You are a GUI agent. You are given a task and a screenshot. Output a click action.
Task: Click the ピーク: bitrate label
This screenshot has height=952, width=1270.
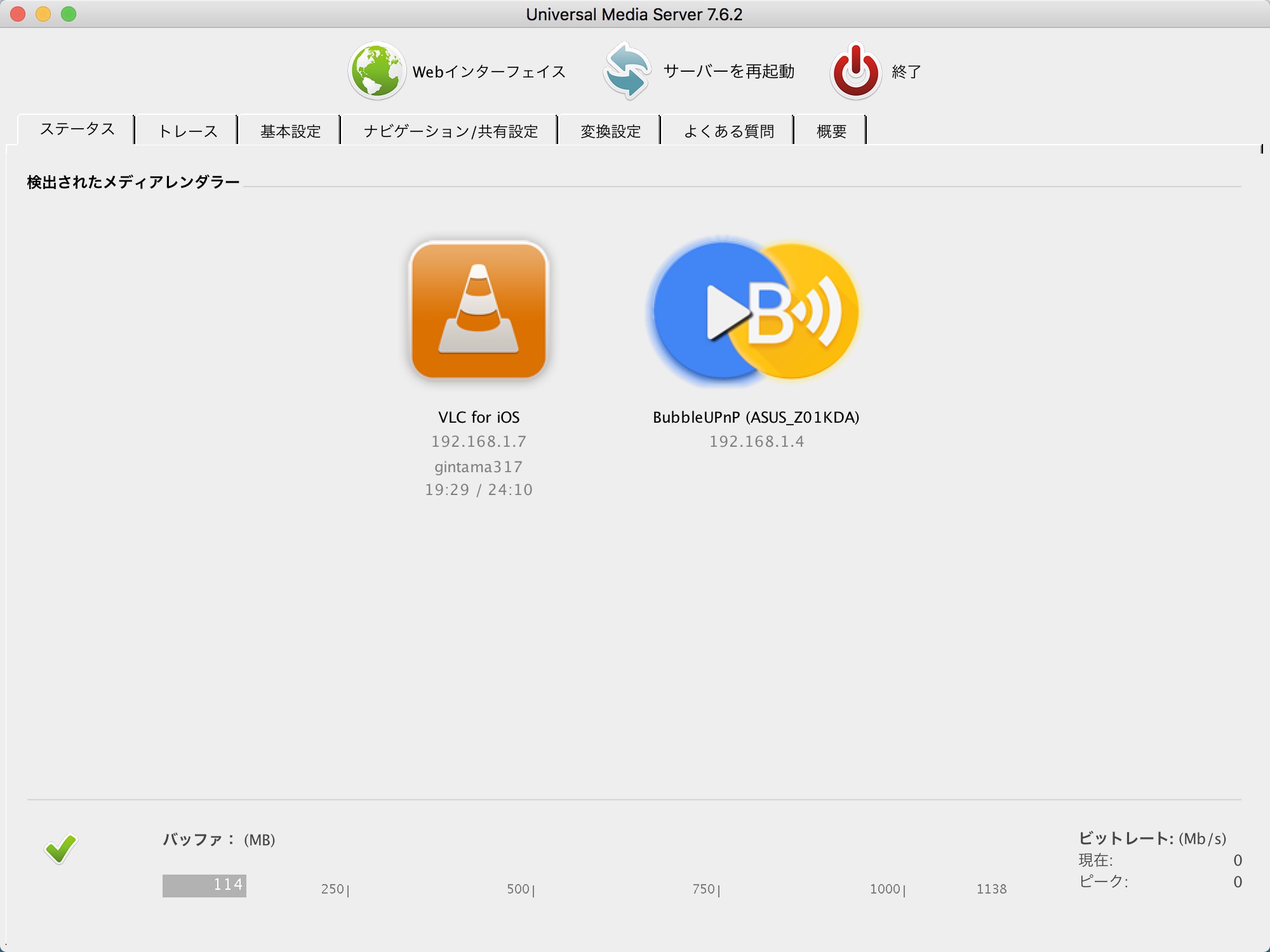pos(1103,882)
